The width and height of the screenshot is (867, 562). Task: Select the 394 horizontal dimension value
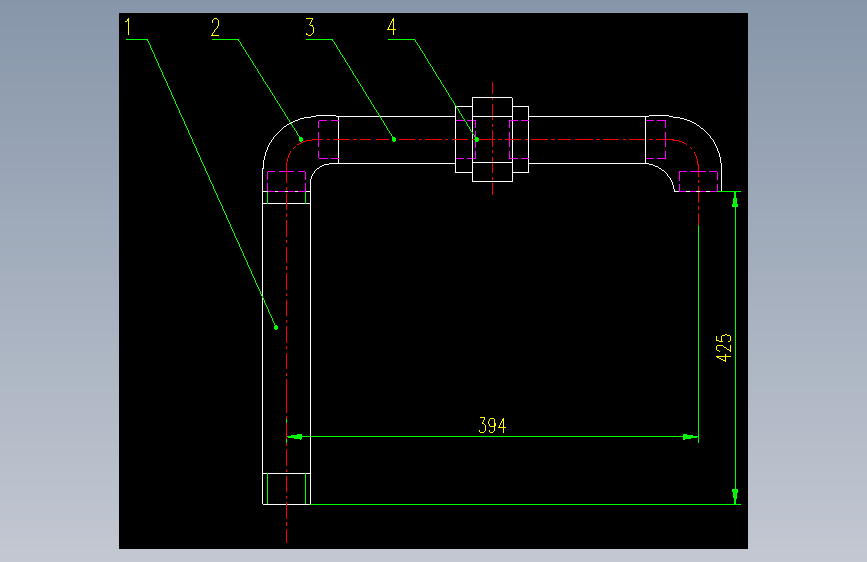pos(492,425)
